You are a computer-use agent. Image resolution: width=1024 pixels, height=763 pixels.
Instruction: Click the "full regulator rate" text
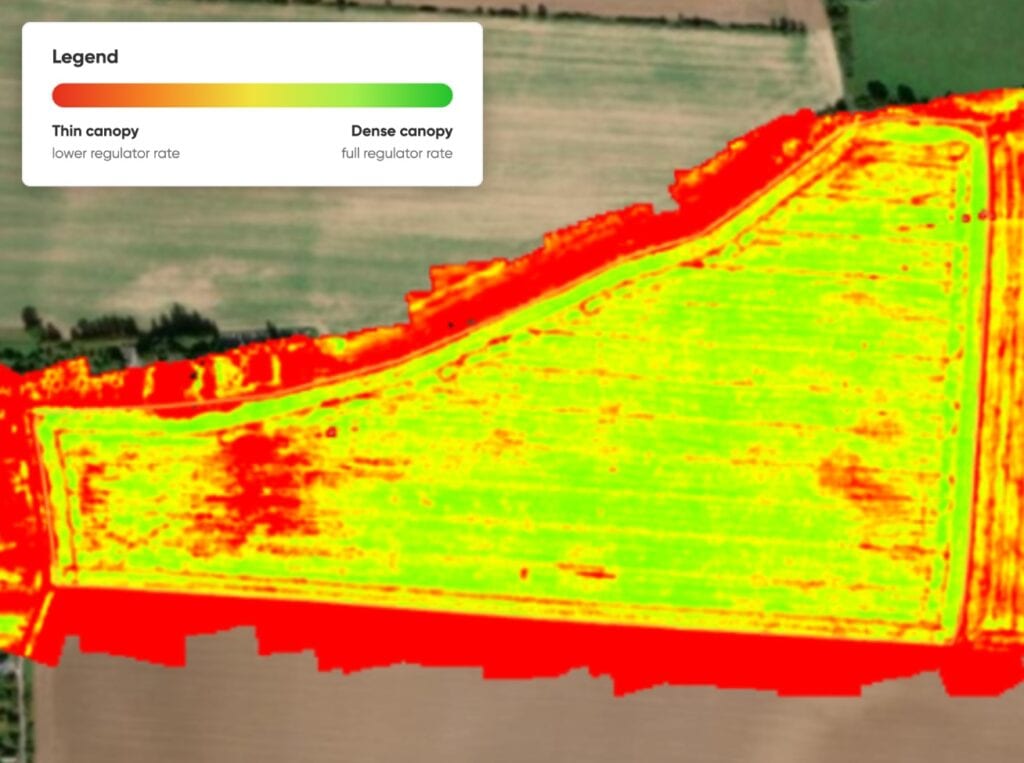point(396,154)
